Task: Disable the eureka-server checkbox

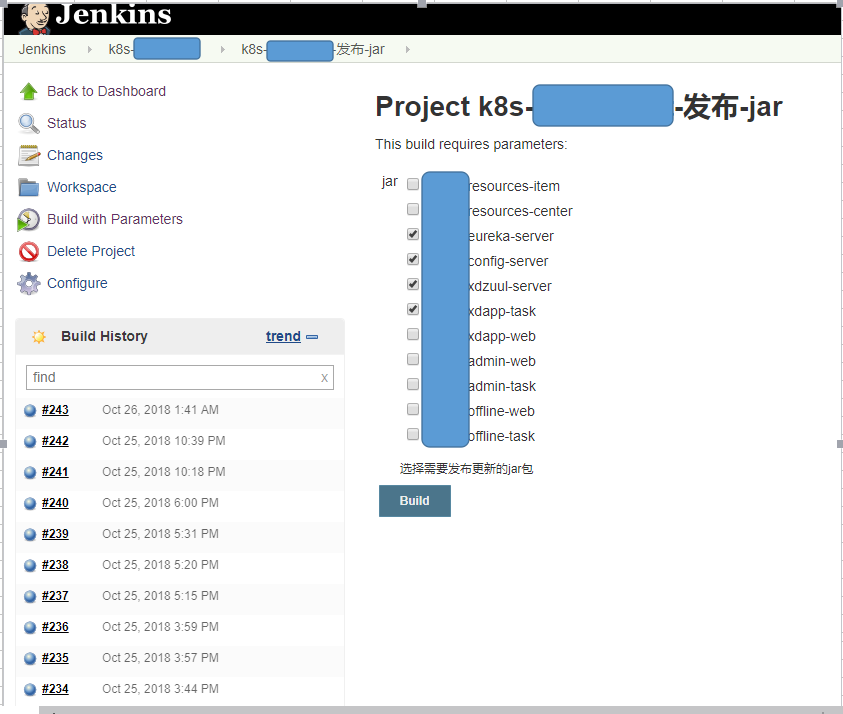Action: pos(412,234)
